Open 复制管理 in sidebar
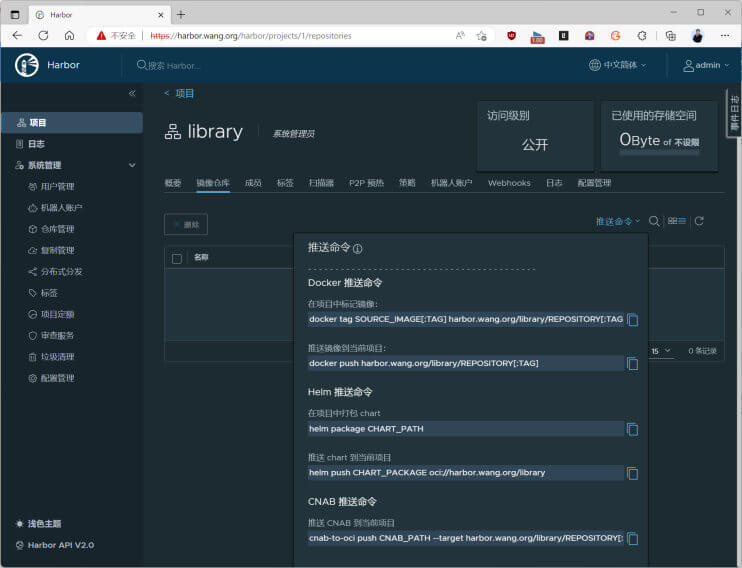The width and height of the screenshot is (742, 568). pyautogui.click(x=57, y=250)
